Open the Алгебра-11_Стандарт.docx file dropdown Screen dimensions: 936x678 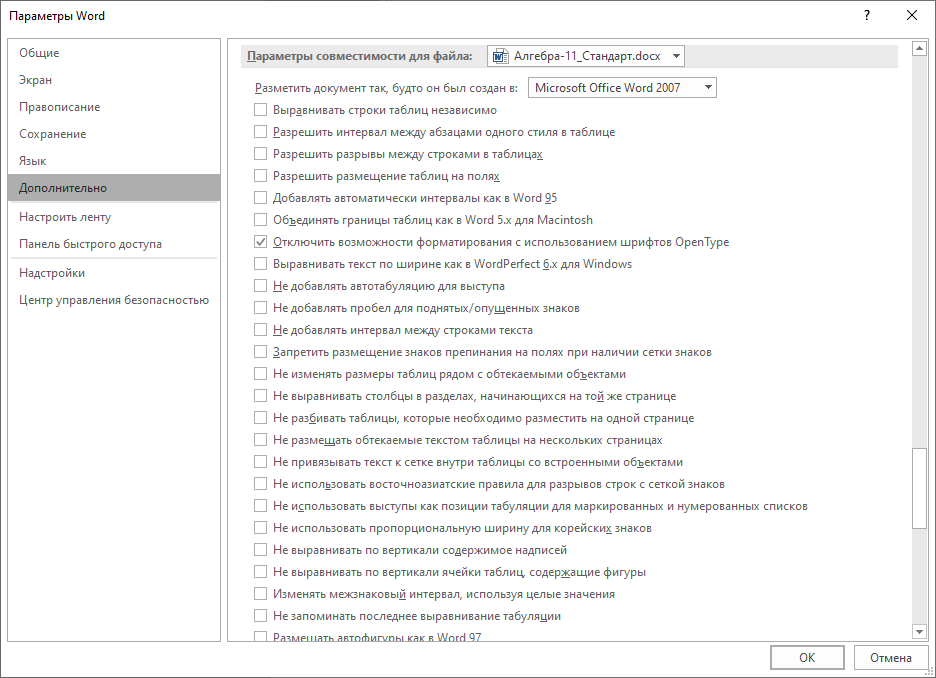tap(586, 56)
